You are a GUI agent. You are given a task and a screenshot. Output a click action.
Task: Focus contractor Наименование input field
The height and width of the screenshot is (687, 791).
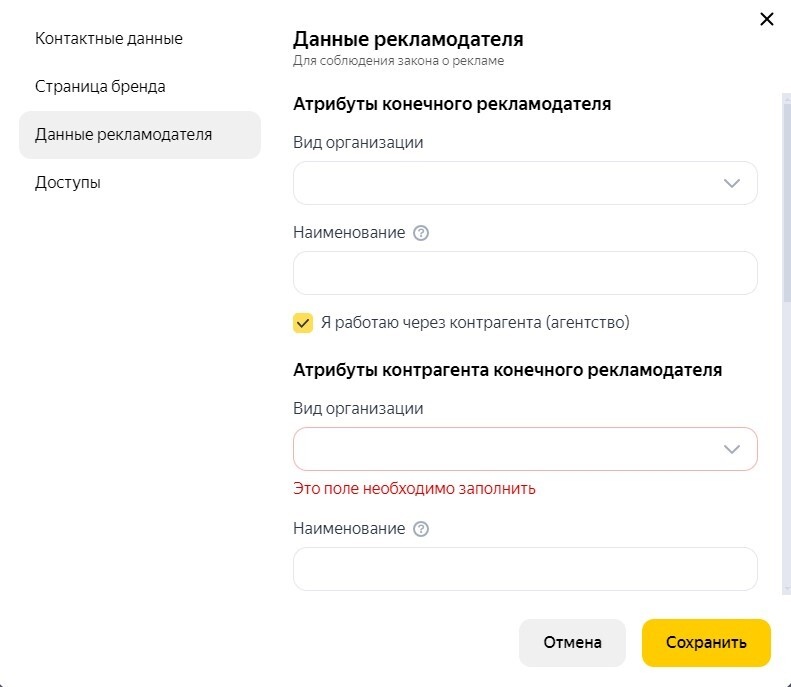(525, 569)
